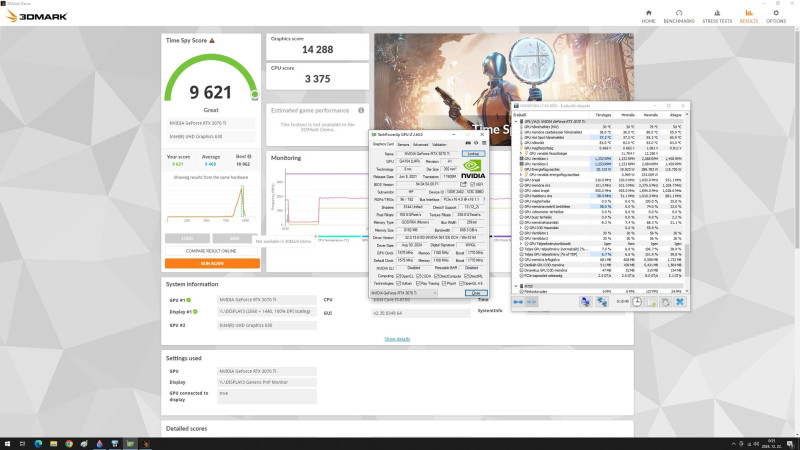Toggle the PhysX checkbox in GPU-Z
The width and height of the screenshot is (800, 450).
[x=444, y=284]
